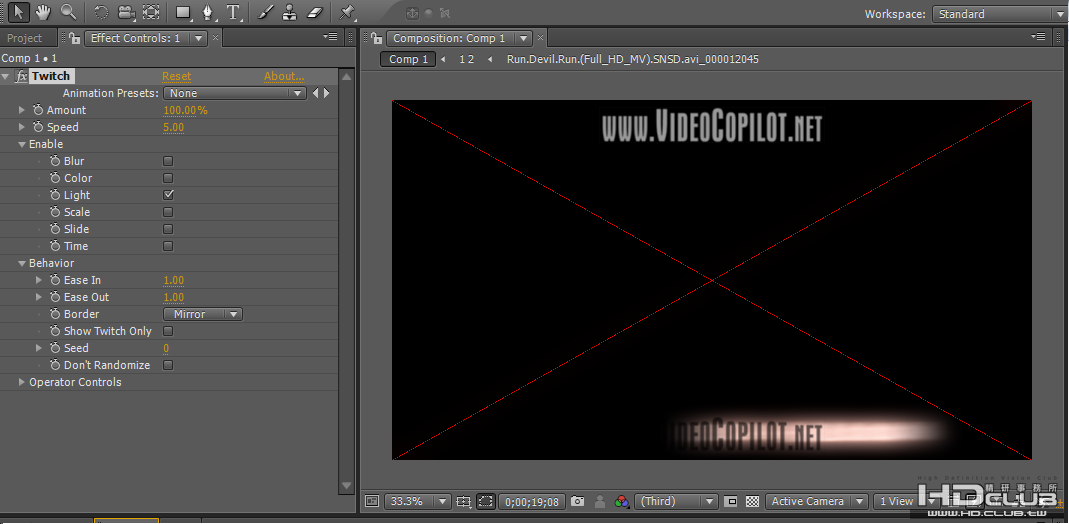Image resolution: width=1069 pixels, height=524 pixels.
Task: Open the Workspace Standard dropdown
Action: [x=1000, y=14]
